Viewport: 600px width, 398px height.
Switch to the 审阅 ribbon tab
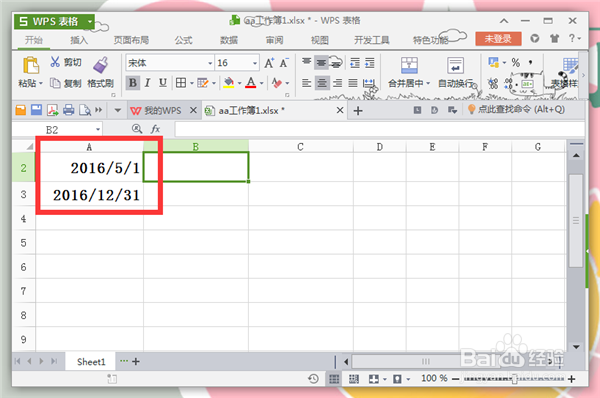coord(274,40)
